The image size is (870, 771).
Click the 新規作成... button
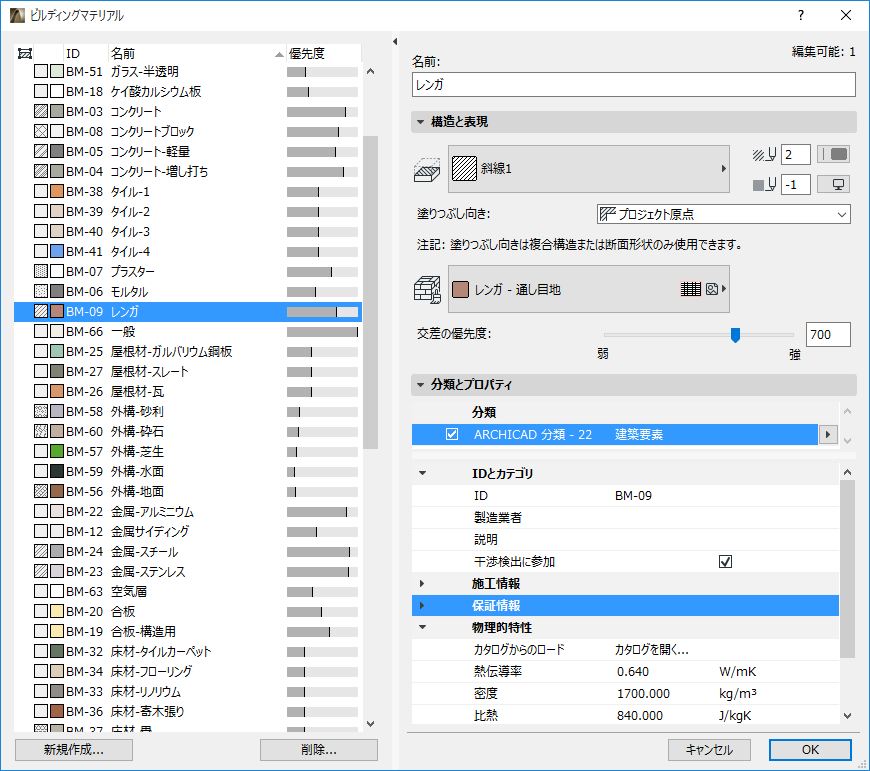tap(74, 750)
